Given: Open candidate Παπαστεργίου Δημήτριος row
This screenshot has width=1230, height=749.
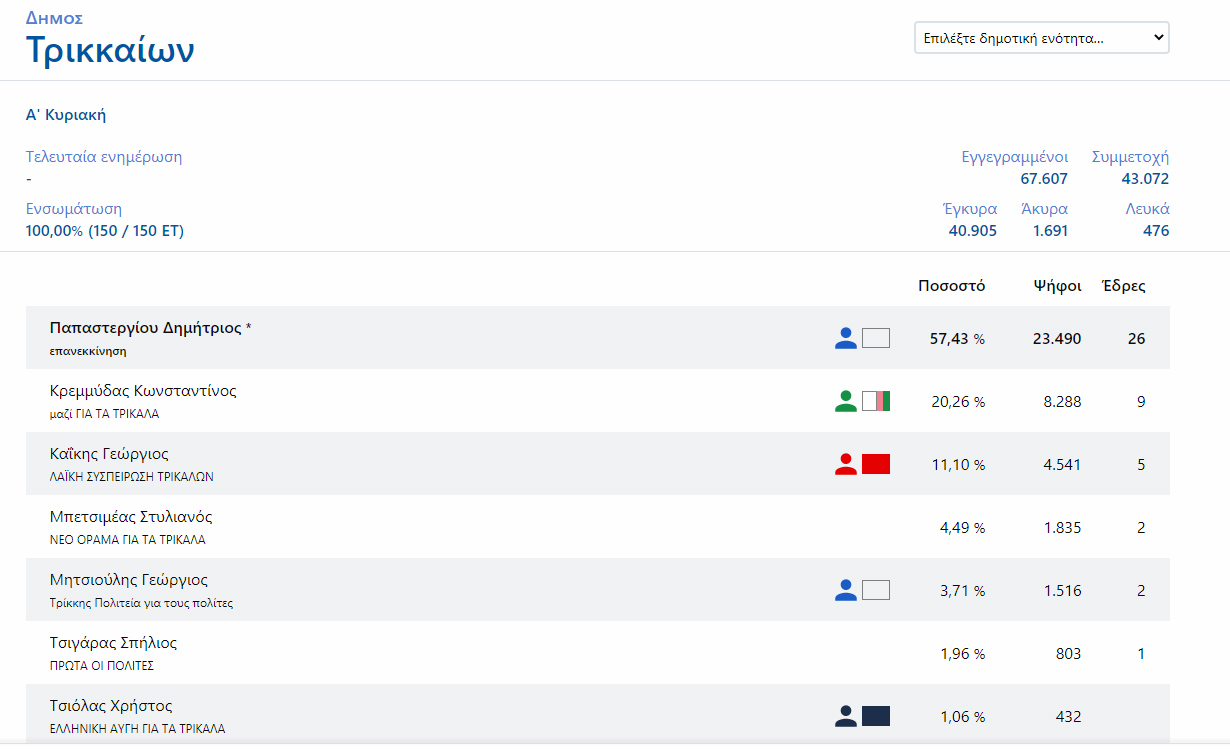Looking at the screenshot, I should click(x=145, y=328).
